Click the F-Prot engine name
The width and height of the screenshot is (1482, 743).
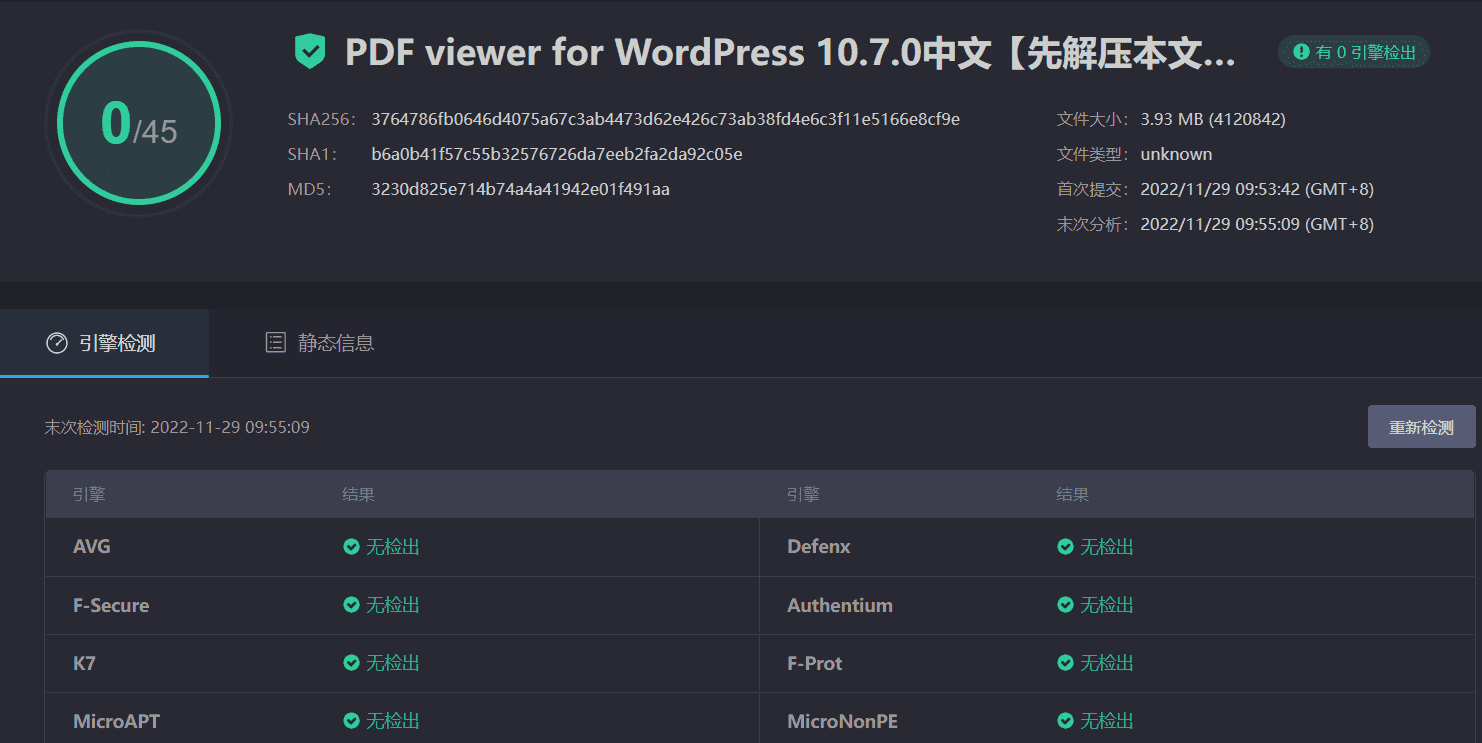coord(815,663)
